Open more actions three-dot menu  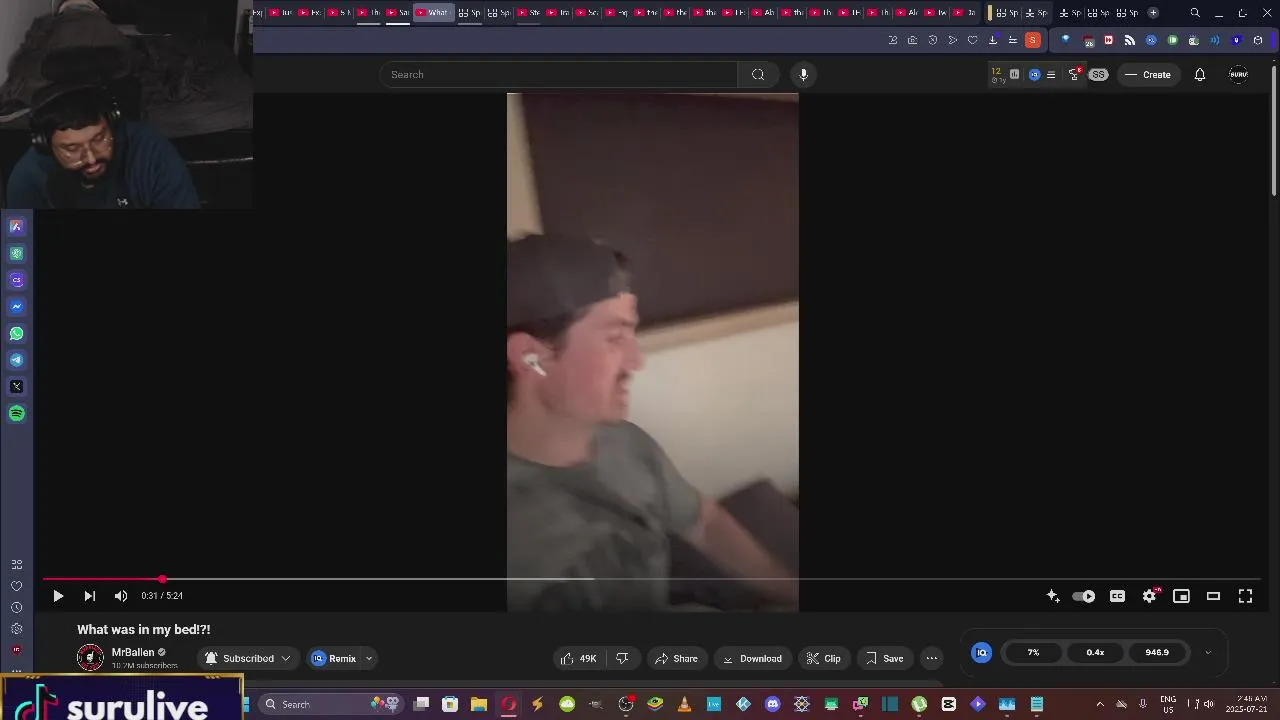pyautogui.click(x=932, y=658)
